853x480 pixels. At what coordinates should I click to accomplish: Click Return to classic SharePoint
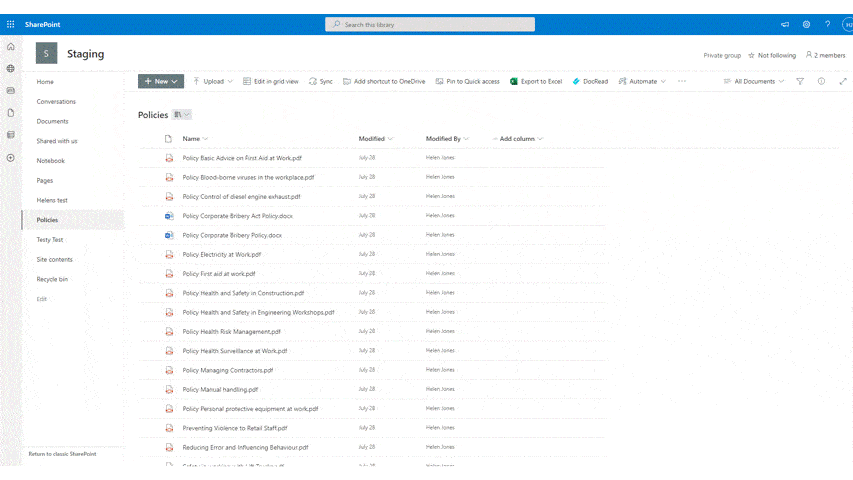click(x=63, y=454)
